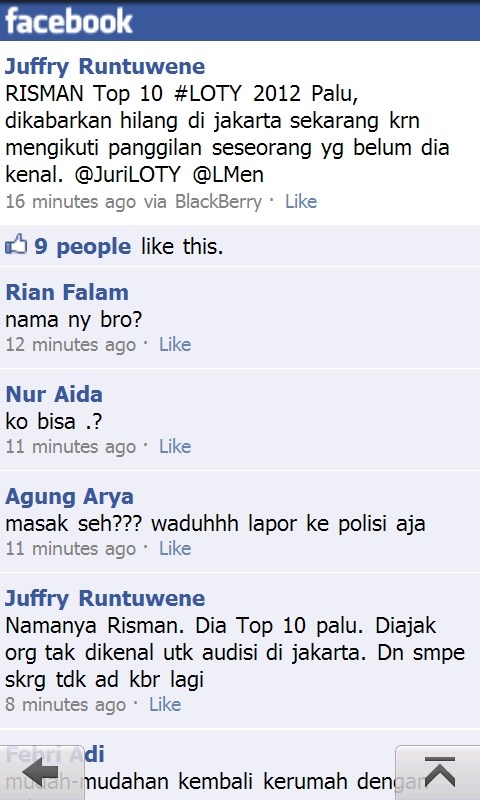Open Juffry Runtuwene's profile from the post header
This screenshot has height=800, width=480.
pyautogui.click(x=105, y=66)
